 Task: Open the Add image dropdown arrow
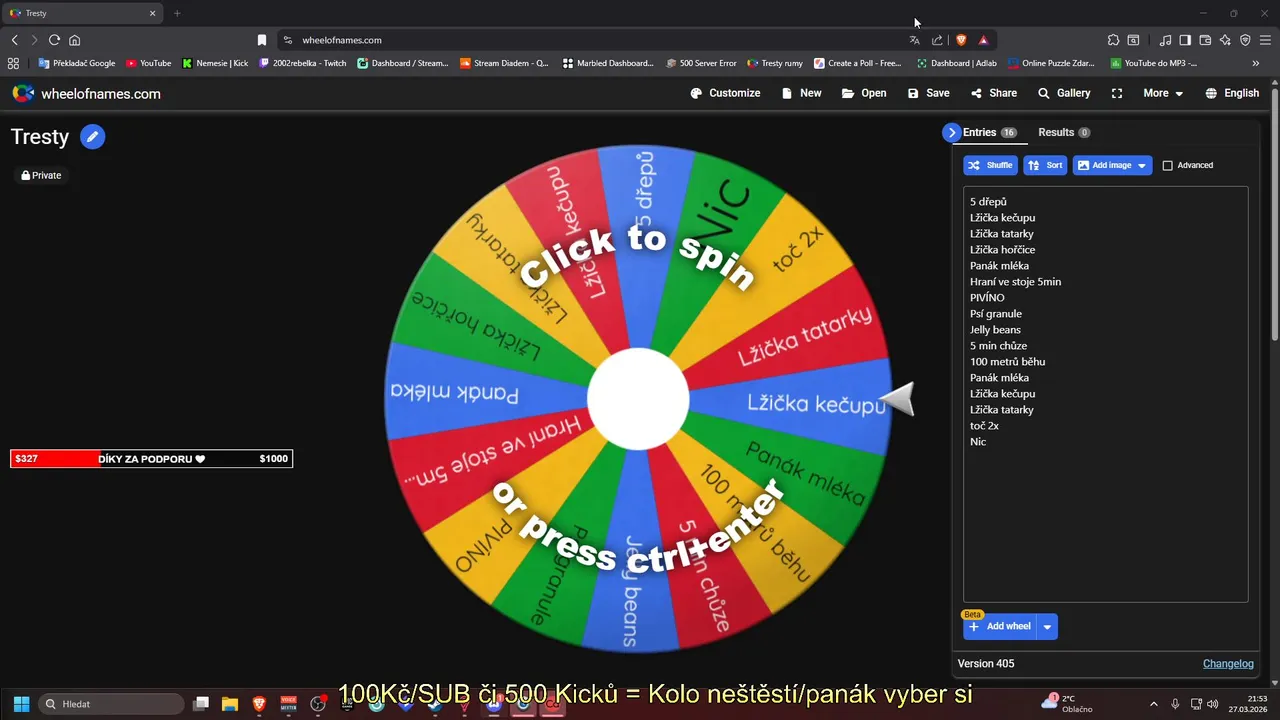pos(1143,165)
